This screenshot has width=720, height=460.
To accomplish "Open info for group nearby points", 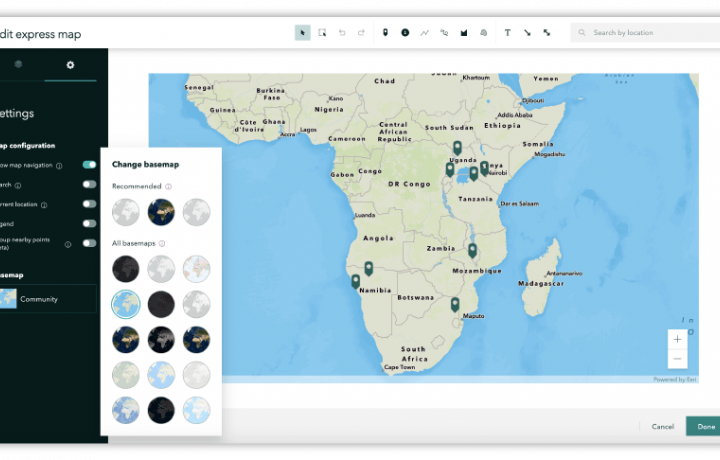I will [x=68, y=244].
